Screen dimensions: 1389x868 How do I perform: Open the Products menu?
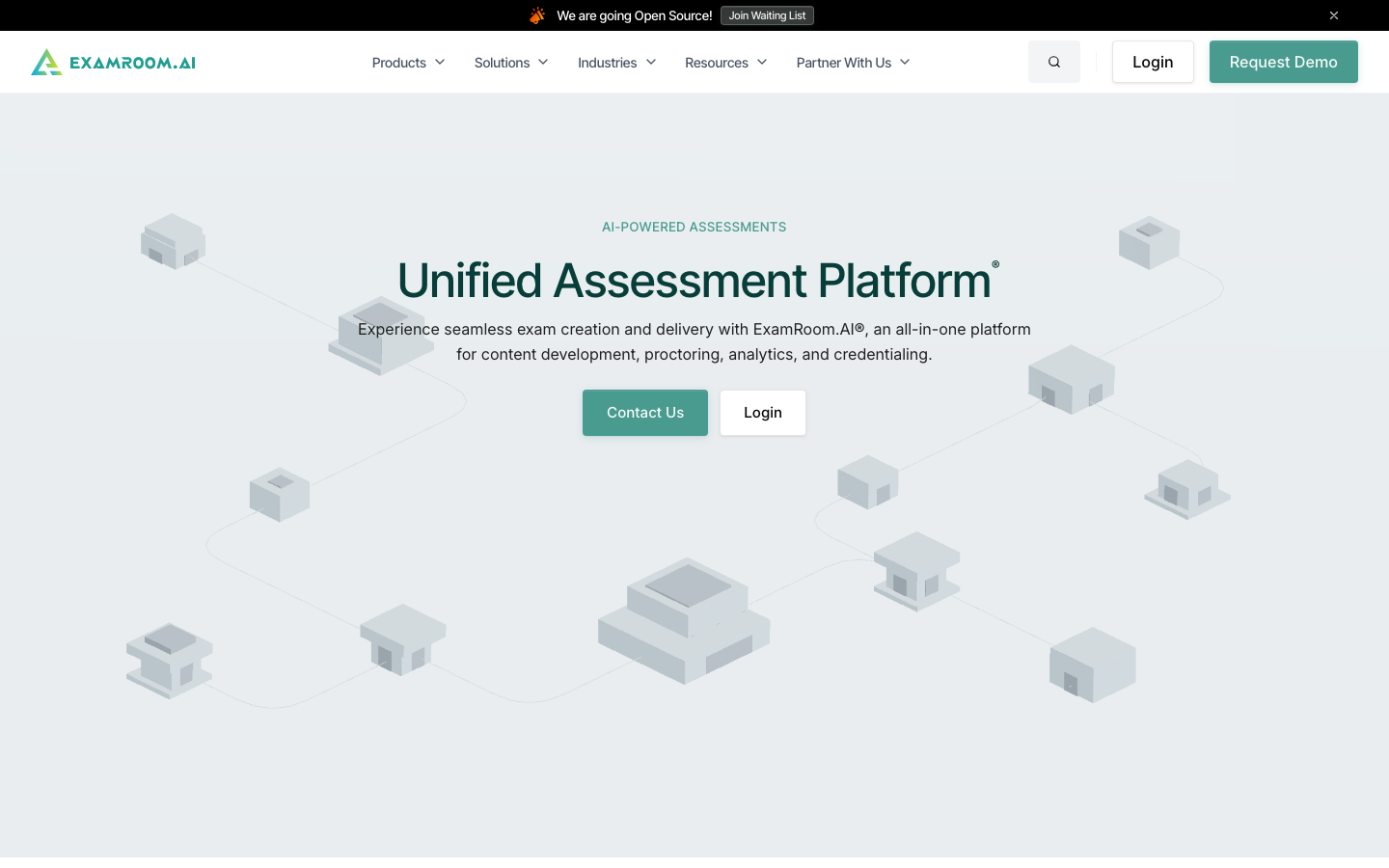tap(409, 62)
